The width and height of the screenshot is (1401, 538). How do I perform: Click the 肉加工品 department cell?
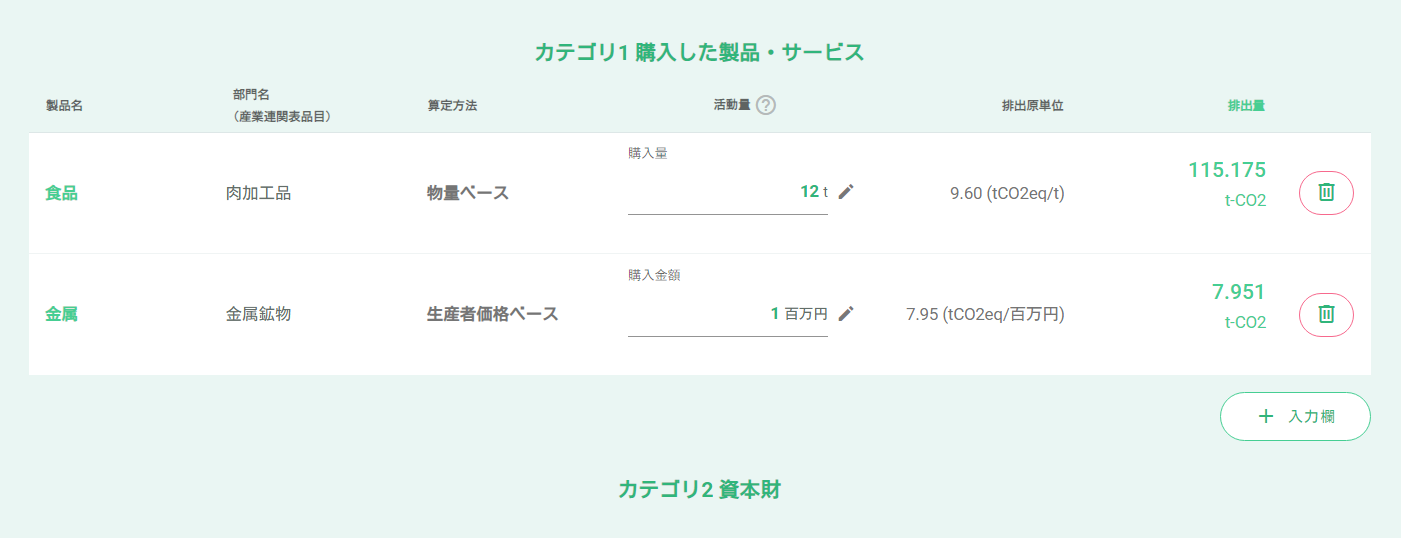coord(258,193)
